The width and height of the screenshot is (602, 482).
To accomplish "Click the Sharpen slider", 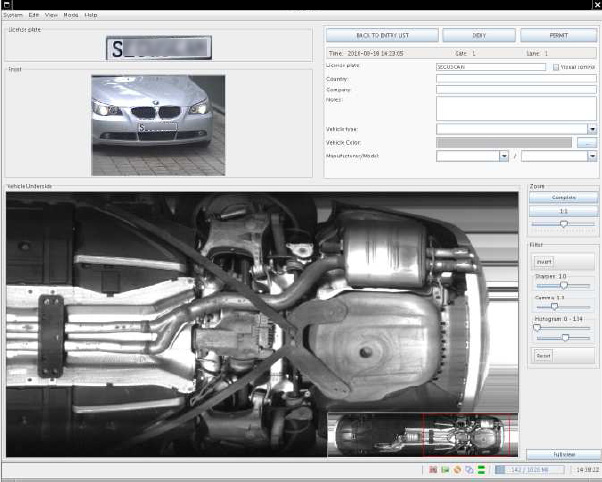I will coord(563,285).
